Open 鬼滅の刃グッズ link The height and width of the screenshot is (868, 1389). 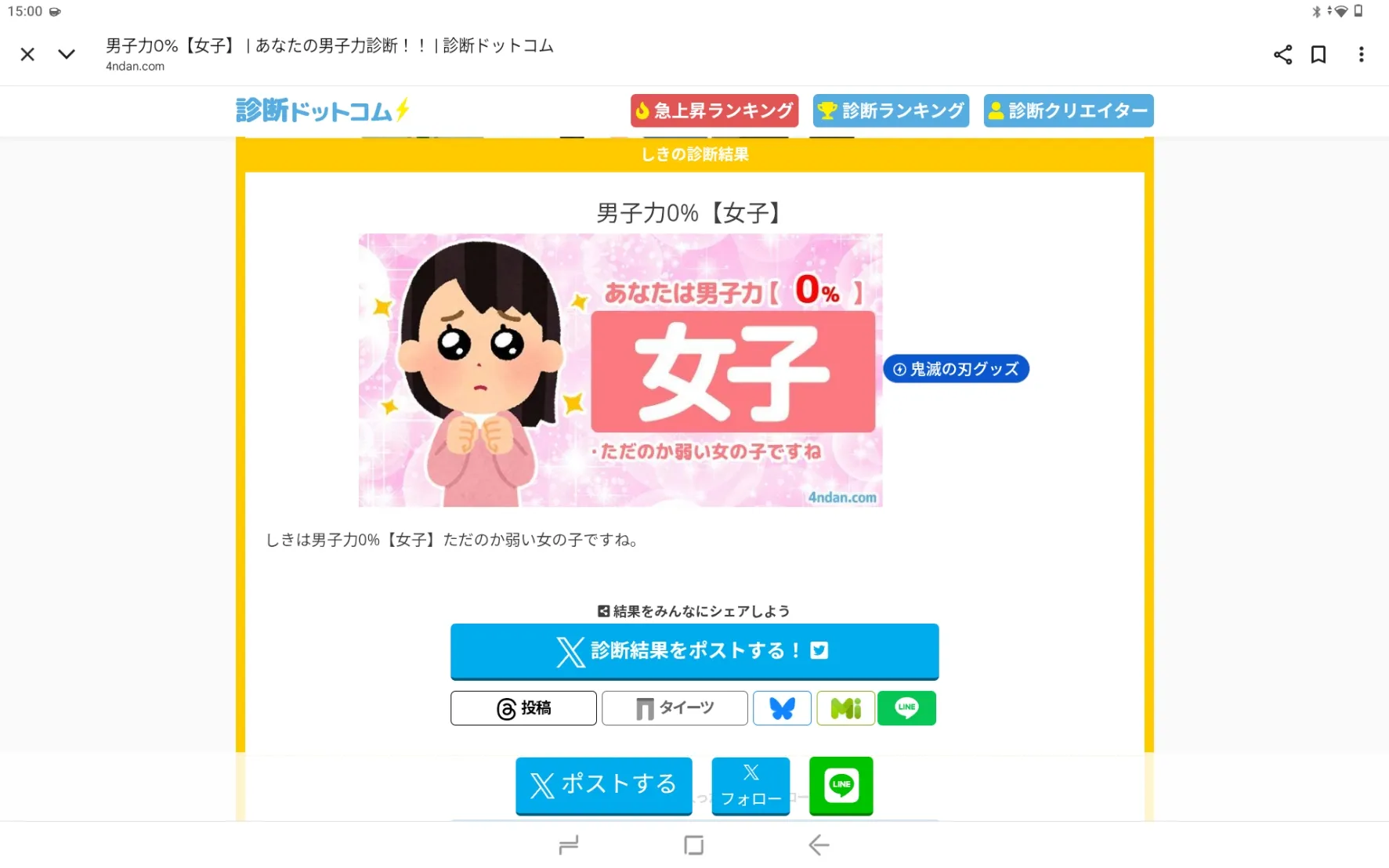pyautogui.click(x=956, y=369)
